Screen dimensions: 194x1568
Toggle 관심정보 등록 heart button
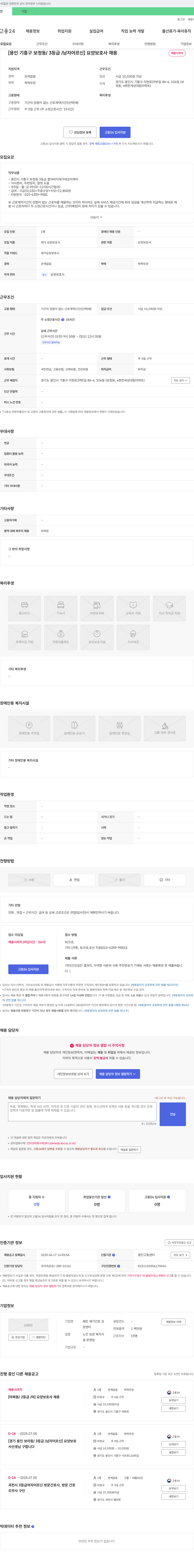click(80, 132)
